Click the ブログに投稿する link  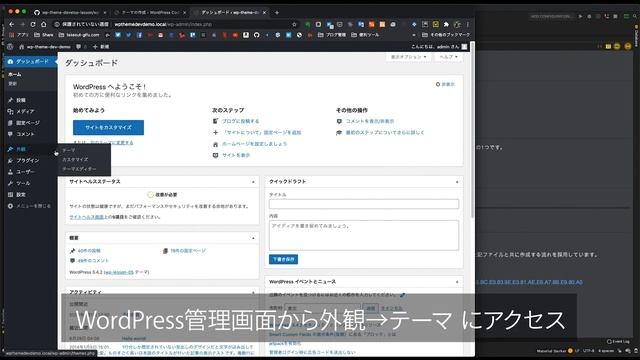click(240, 121)
